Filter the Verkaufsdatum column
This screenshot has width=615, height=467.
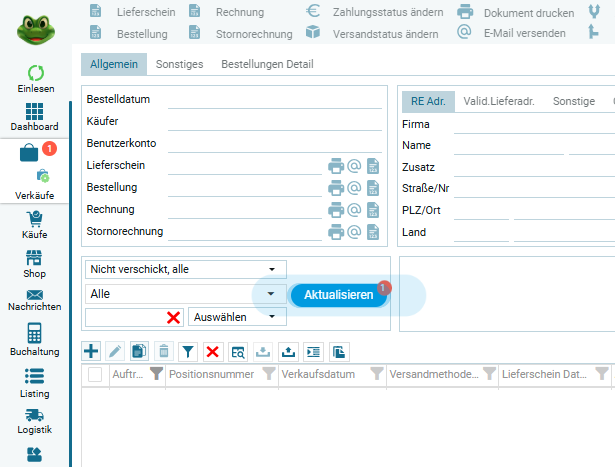point(376,374)
